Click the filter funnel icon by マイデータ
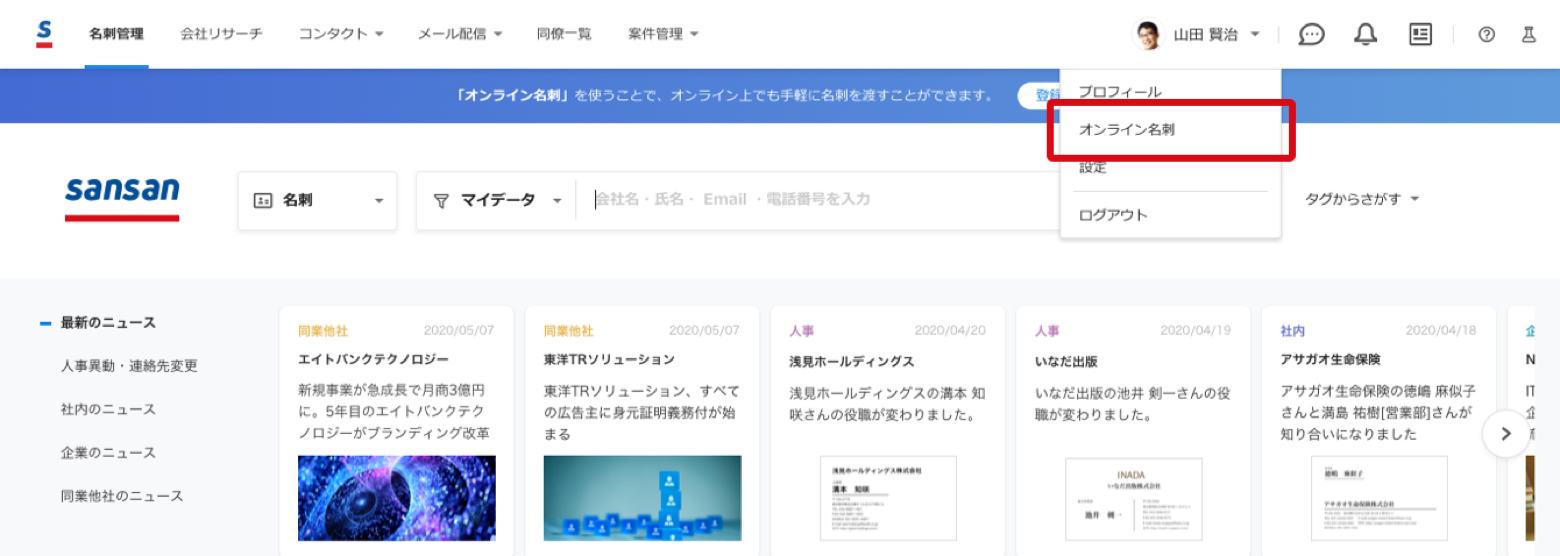This screenshot has height=556, width=1560. (x=441, y=200)
